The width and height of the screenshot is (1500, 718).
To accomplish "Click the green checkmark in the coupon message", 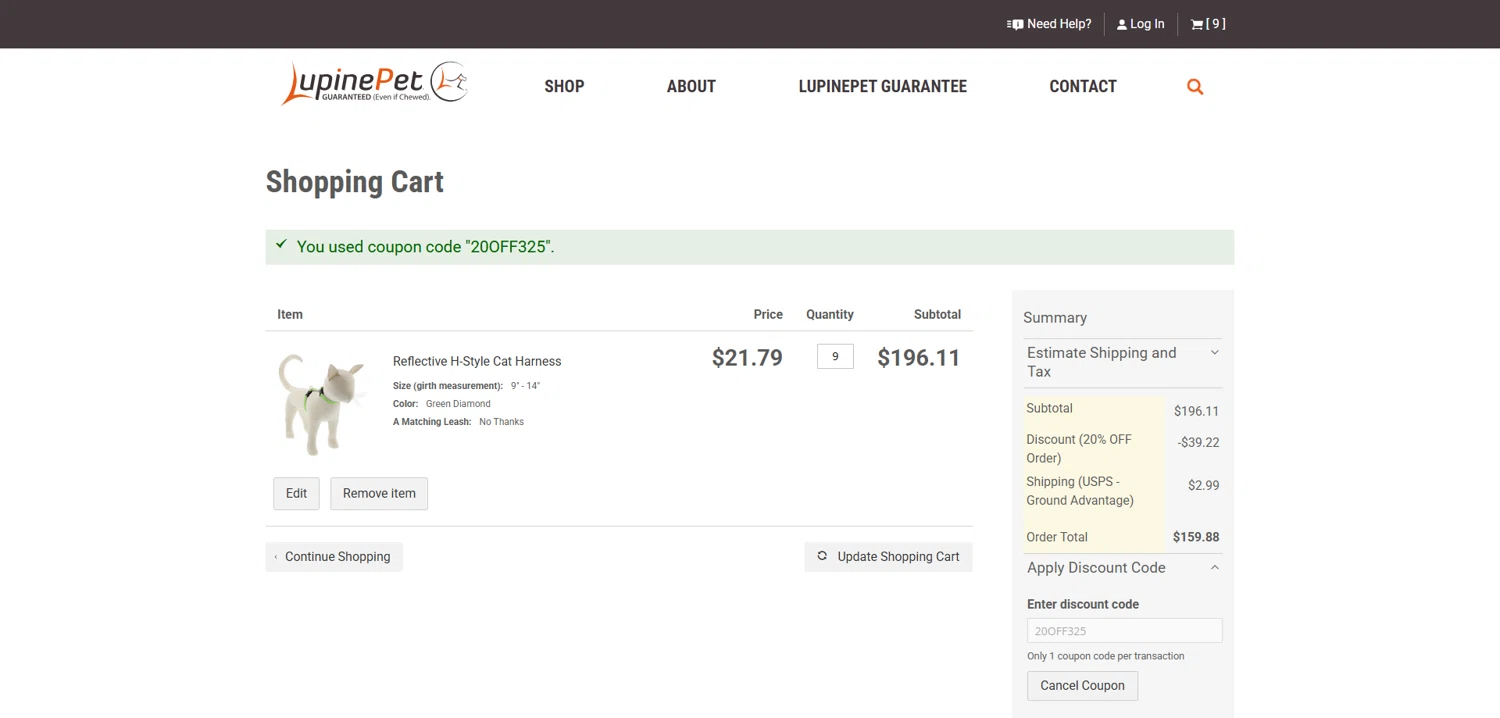I will coord(281,244).
